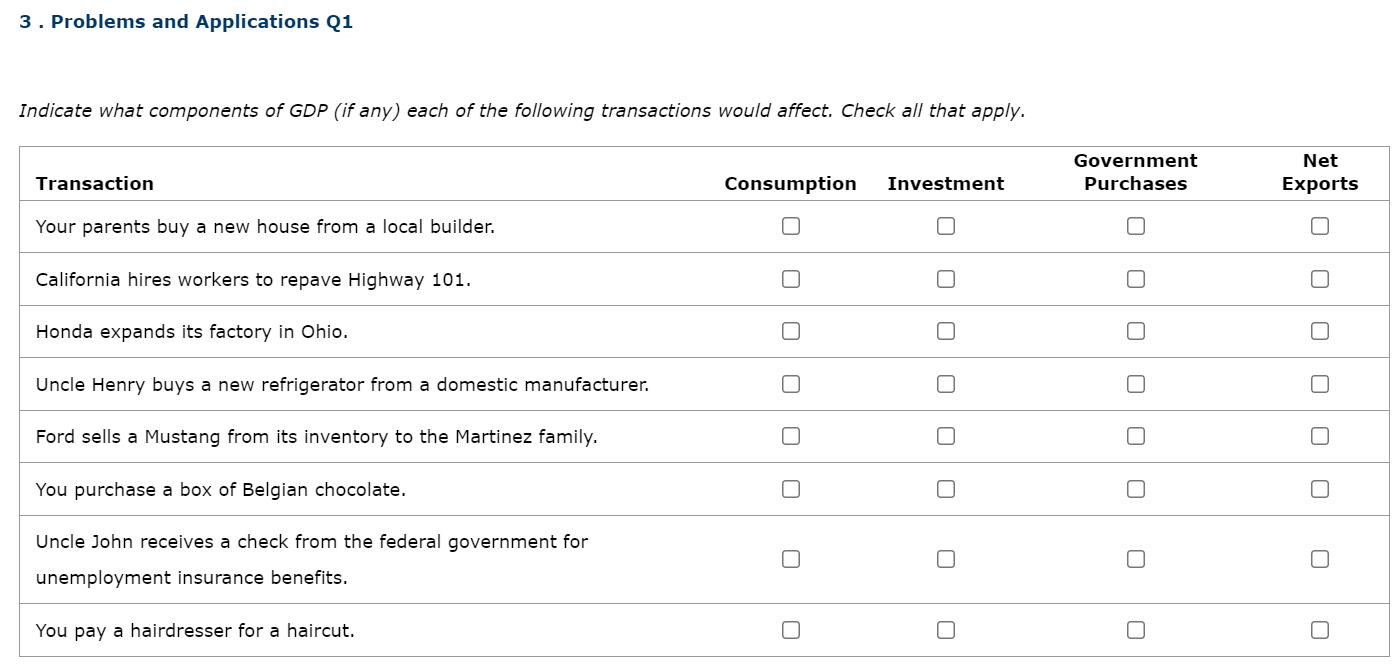Check Consumption for Belgian chocolate purchase
Screen dimensions: 1398x666
(791, 489)
